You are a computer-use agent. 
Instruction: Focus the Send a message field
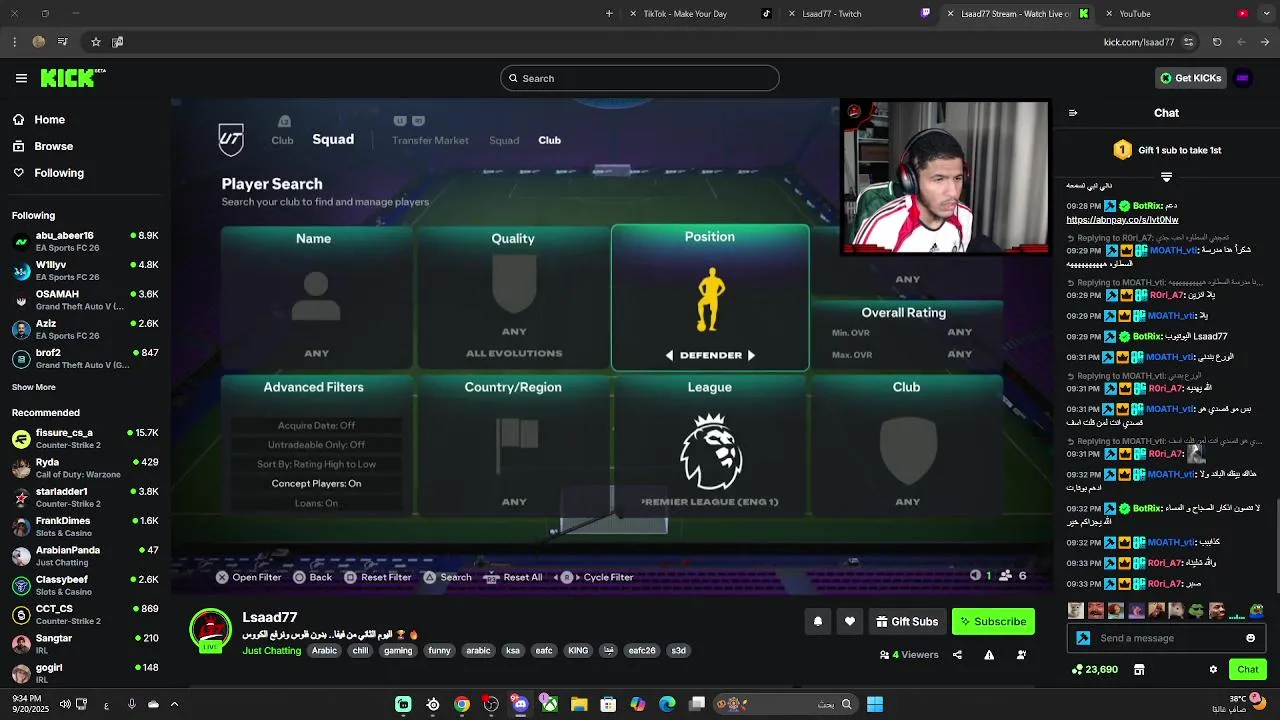coord(1168,638)
